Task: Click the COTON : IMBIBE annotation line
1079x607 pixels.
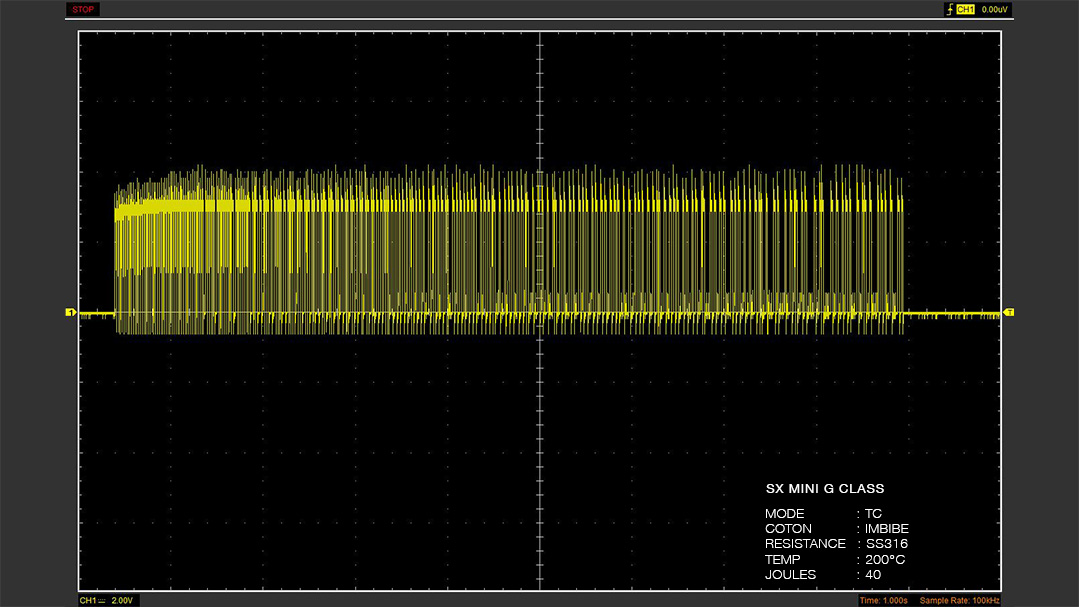Action: click(837, 529)
